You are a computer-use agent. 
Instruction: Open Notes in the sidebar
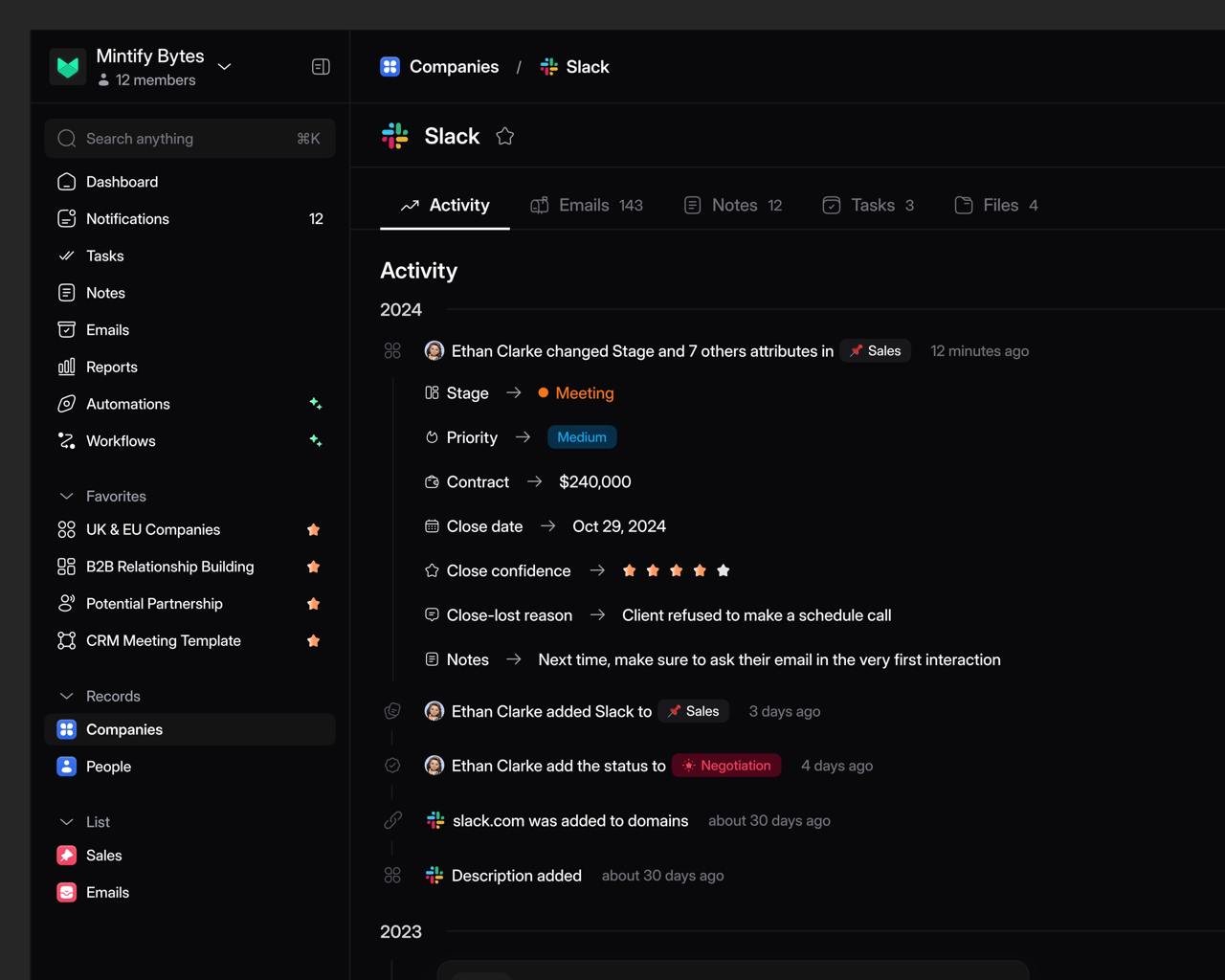click(x=189, y=293)
